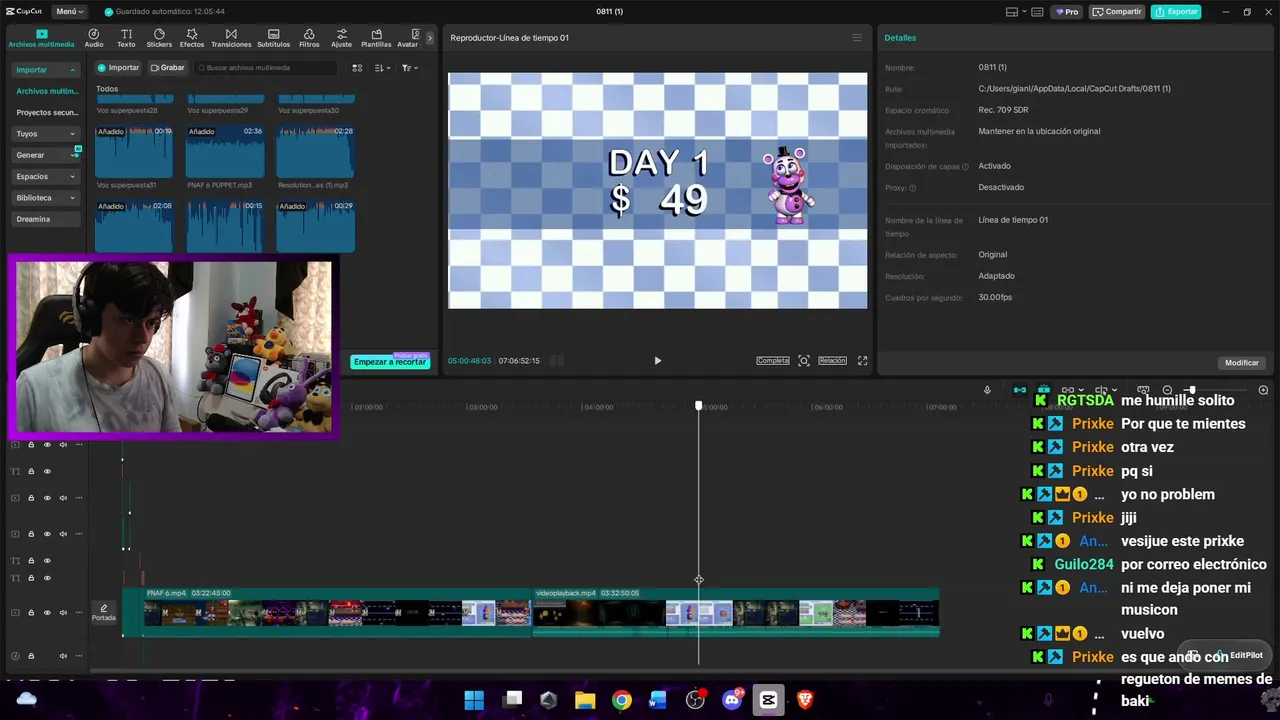Viewport: 1280px width, 720px height.
Task: Select Archivos multim... in the sidebar
Action: coord(47,91)
